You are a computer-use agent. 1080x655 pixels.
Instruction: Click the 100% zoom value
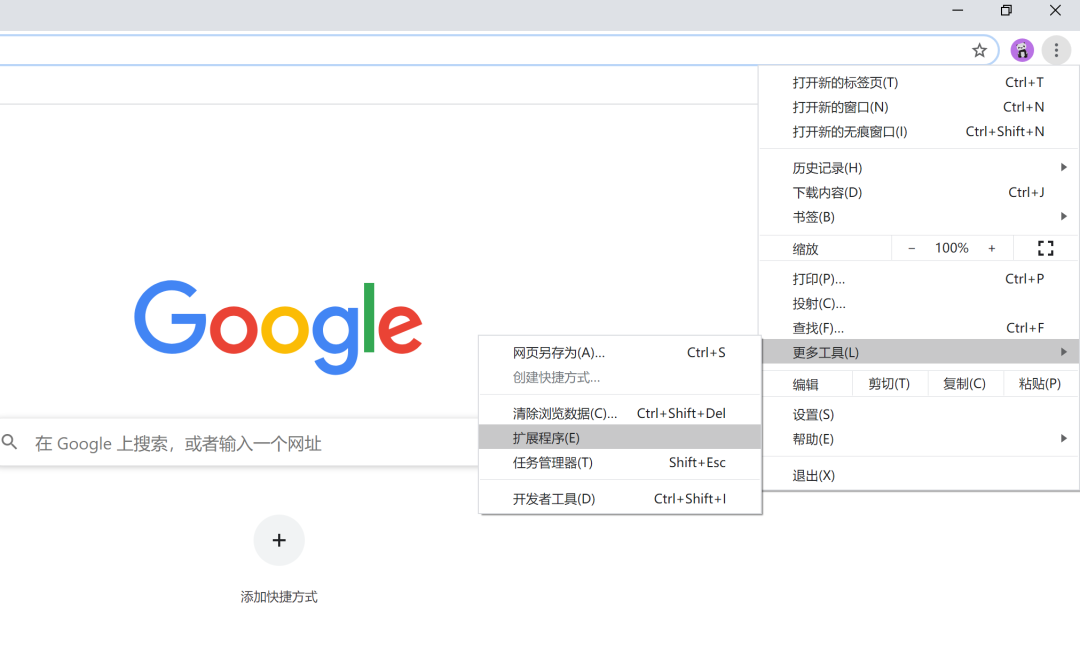(x=951, y=248)
